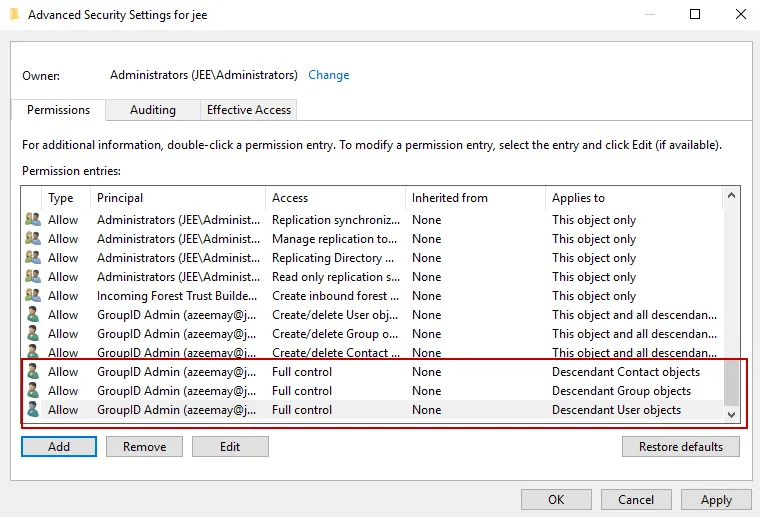Sort by the Principal column header

pos(178,198)
